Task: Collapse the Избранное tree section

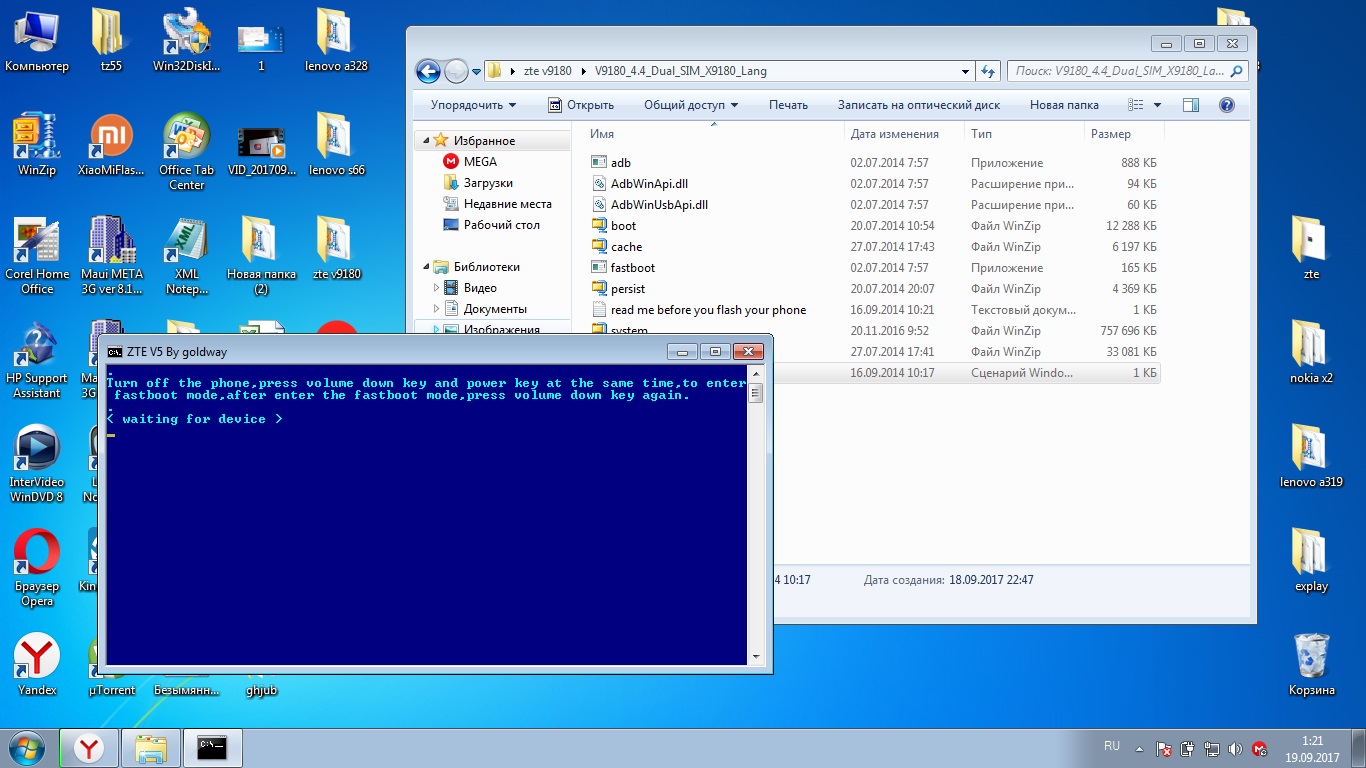Action: coord(426,141)
